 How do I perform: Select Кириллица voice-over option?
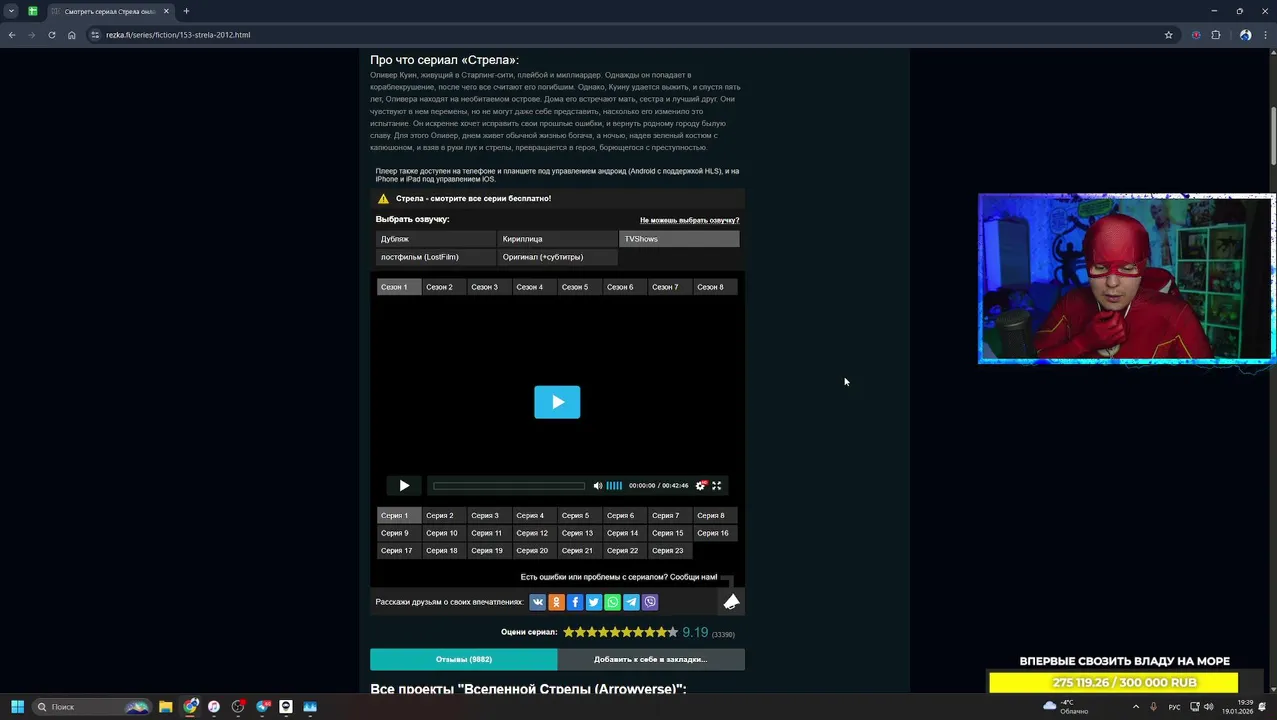click(x=557, y=239)
